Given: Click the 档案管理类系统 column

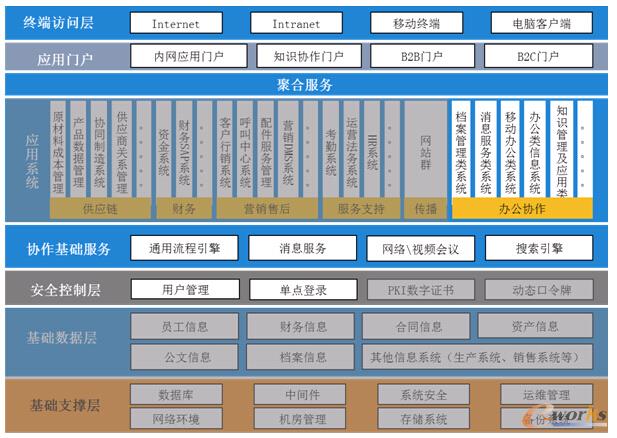Looking at the screenshot, I should coord(461,149).
